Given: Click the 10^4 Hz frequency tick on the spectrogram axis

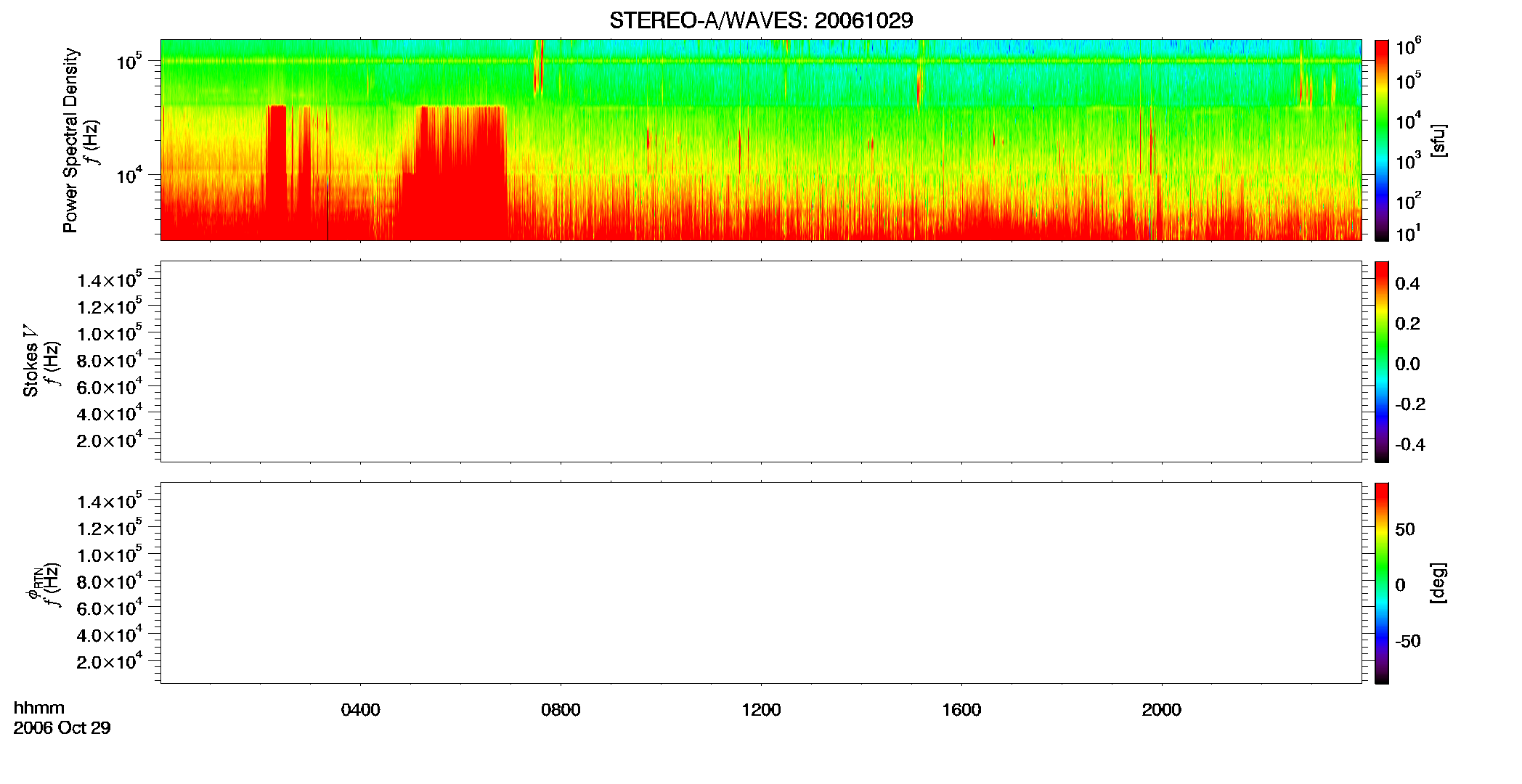Looking at the screenshot, I should tap(129, 175).
